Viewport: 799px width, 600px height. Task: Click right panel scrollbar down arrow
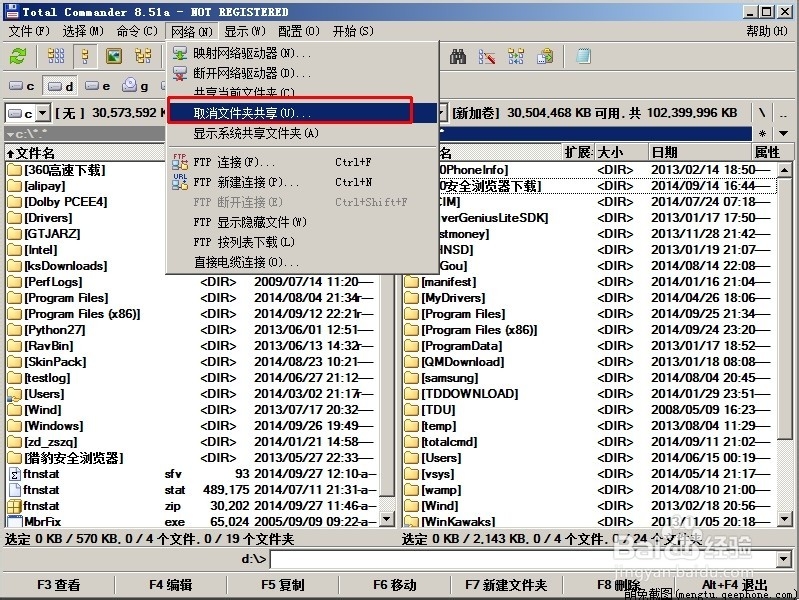point(785,519)
